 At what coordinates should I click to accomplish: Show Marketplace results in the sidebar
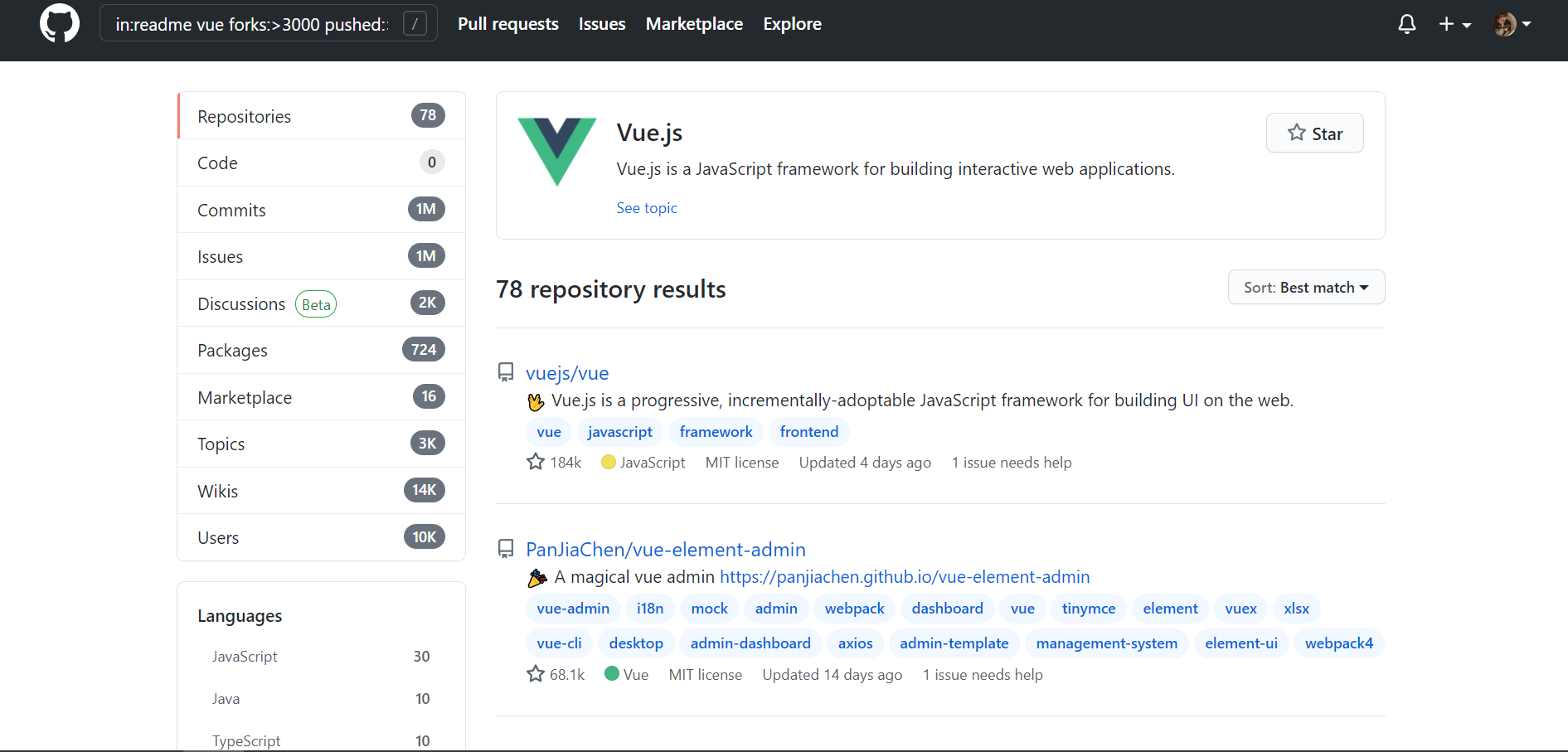point(322,397)
